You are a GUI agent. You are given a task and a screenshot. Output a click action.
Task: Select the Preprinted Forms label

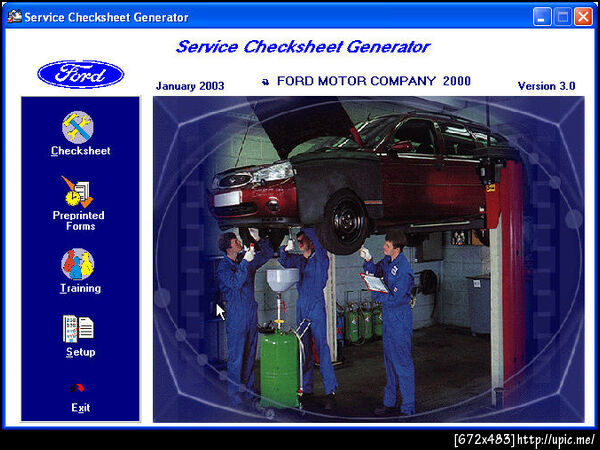tap(79, 221)
